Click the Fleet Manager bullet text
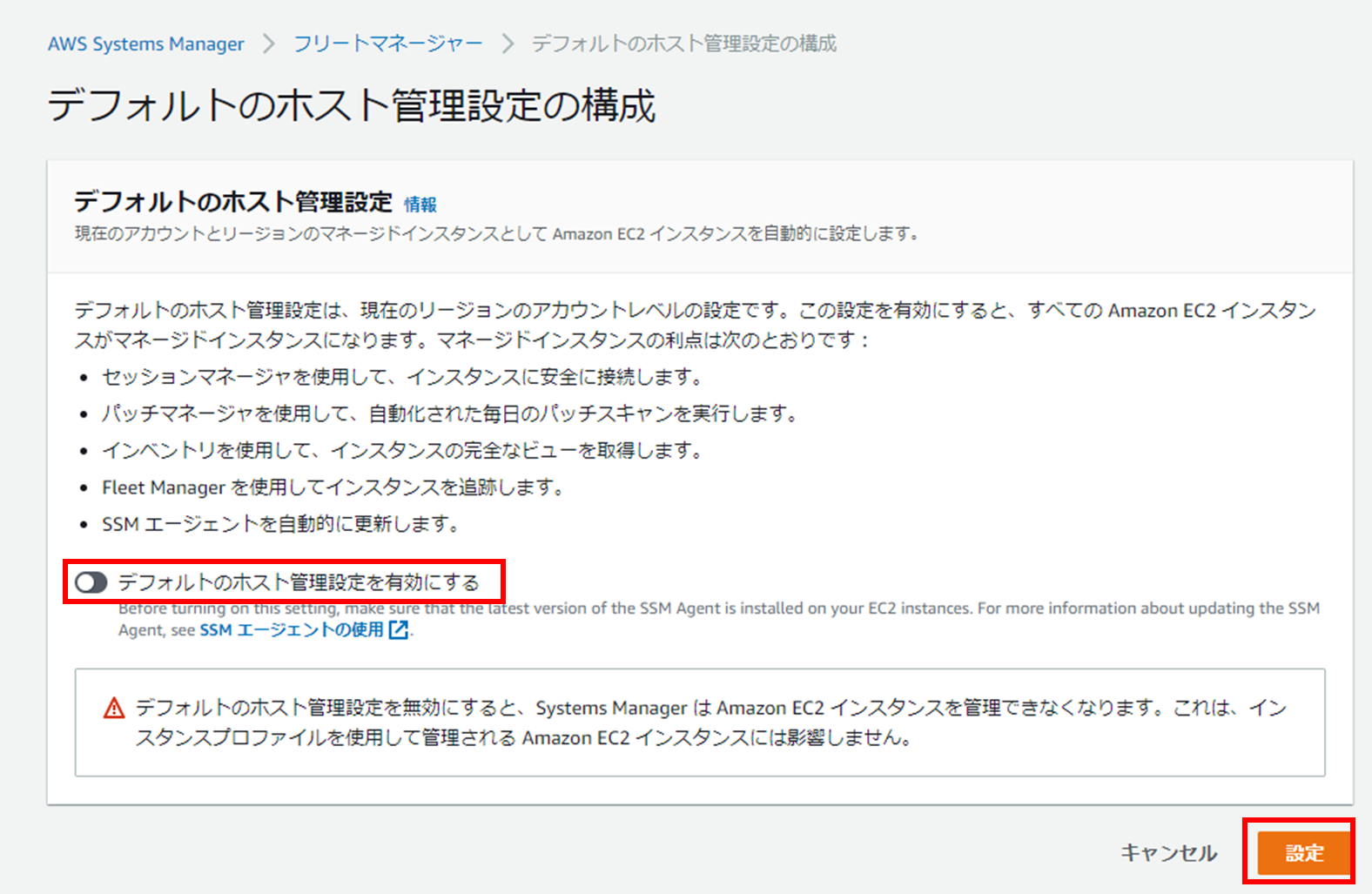 point(333,487)
